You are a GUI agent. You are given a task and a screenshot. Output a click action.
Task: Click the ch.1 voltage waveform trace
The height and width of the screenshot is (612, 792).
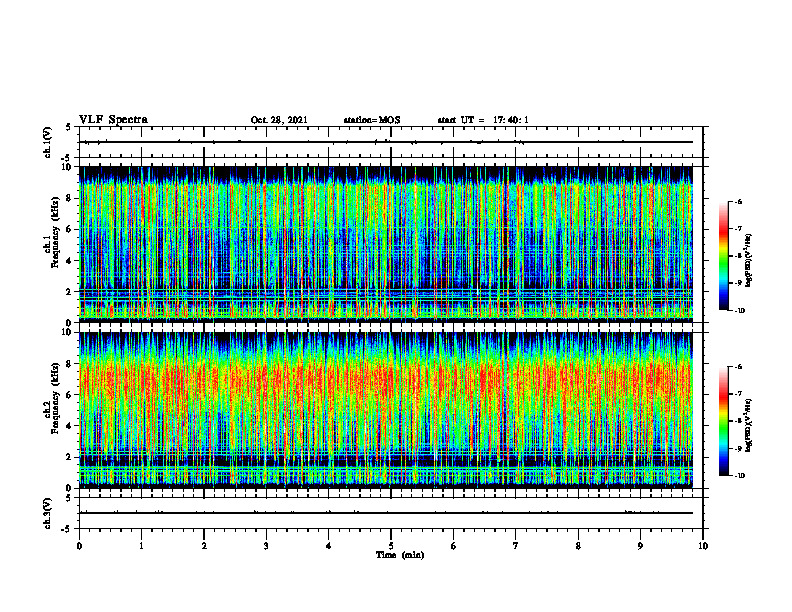386,142
